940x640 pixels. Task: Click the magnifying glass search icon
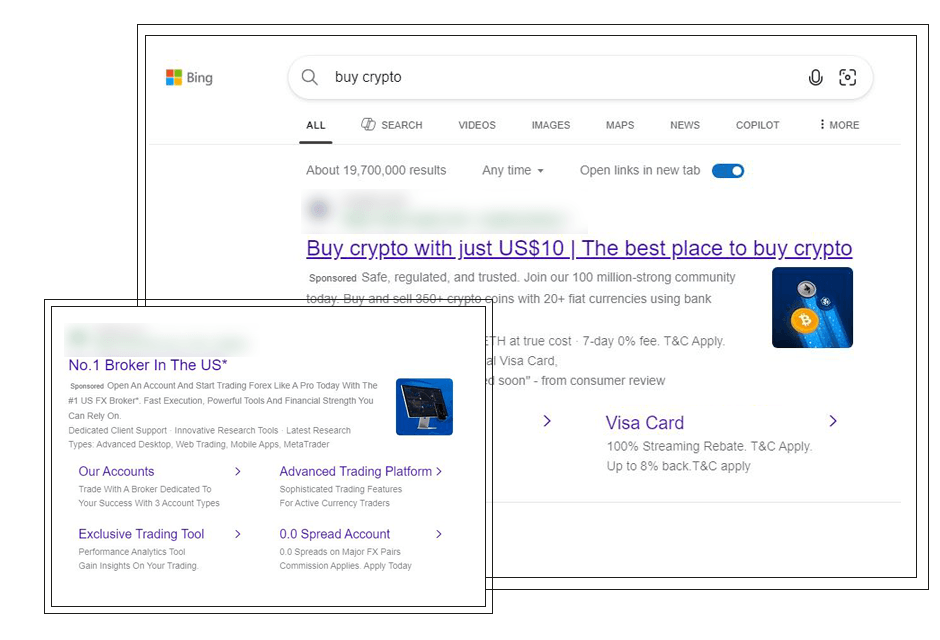[x=309, y=77]
